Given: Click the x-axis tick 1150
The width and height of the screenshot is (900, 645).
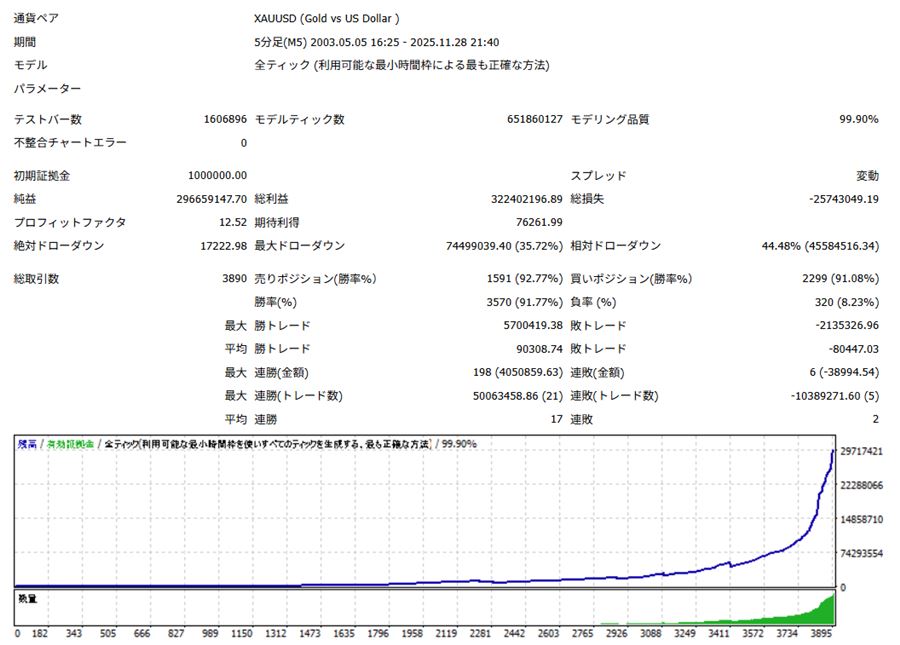Looking at the screenshot, I should click(x=242, y=634).
